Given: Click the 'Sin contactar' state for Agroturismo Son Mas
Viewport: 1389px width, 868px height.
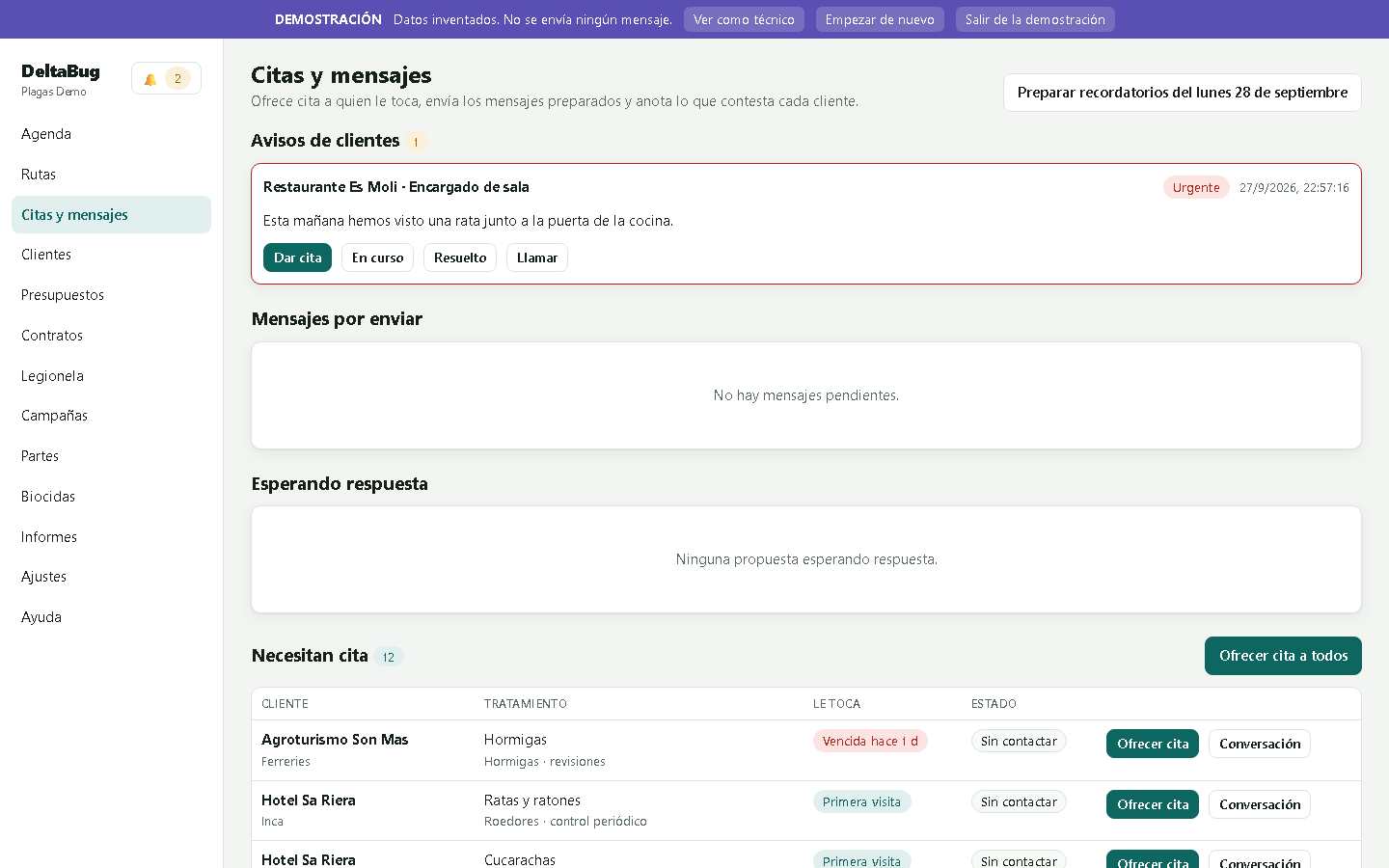Looking at the screenshot, I should click(x=1019, y=741).
